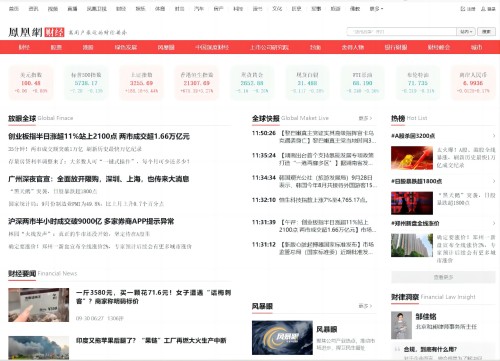
Task: Open the gold price card showing 2652.88
Action: coord(252,83)
